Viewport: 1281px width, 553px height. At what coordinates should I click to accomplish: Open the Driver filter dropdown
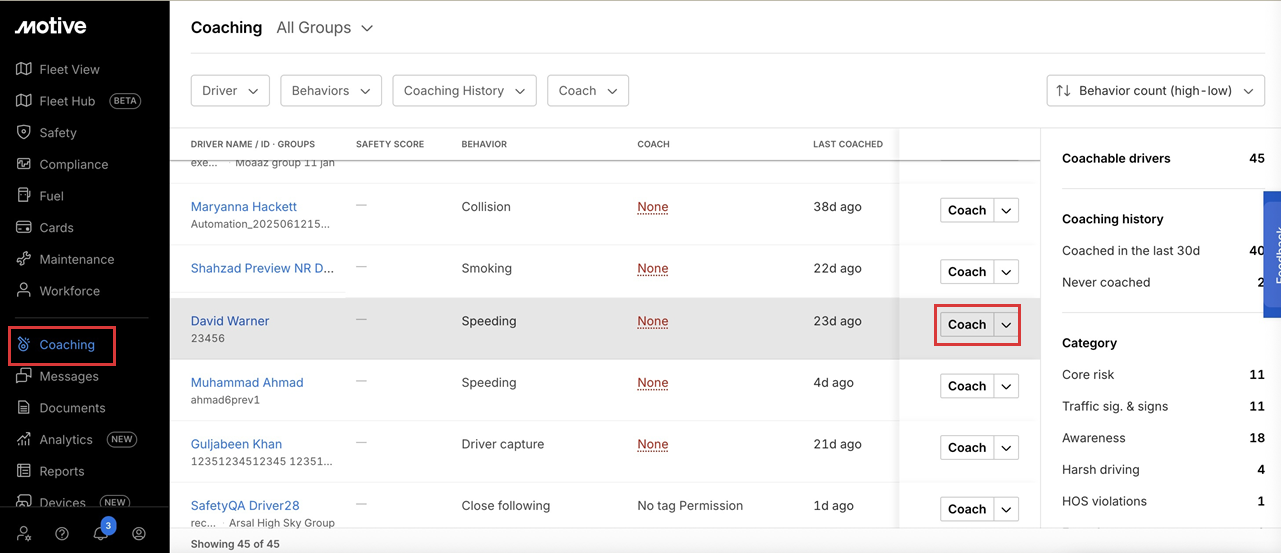pyautogui.click(x=230, y=91)
